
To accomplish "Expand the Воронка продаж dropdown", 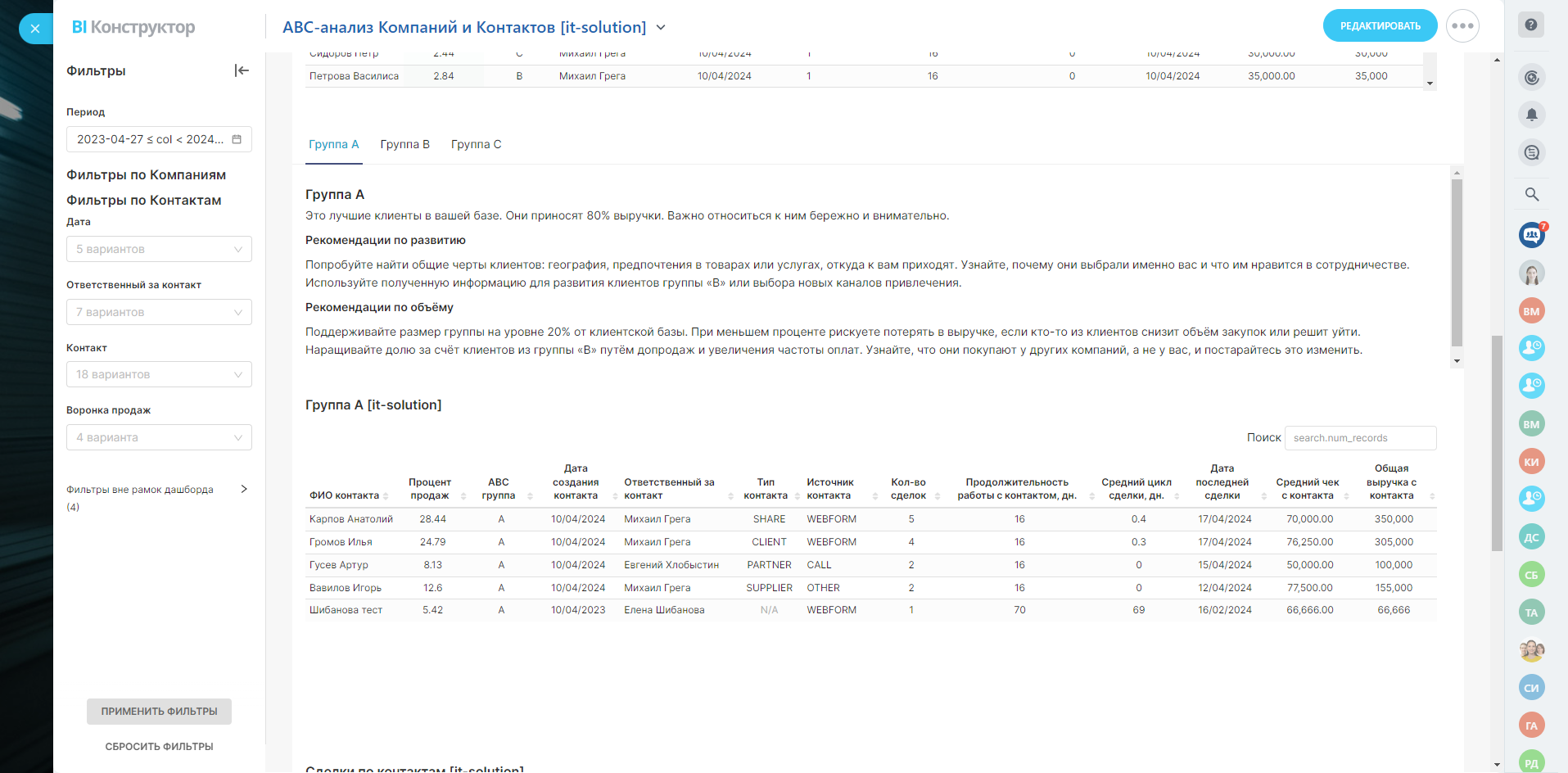I will pos(159,437).
